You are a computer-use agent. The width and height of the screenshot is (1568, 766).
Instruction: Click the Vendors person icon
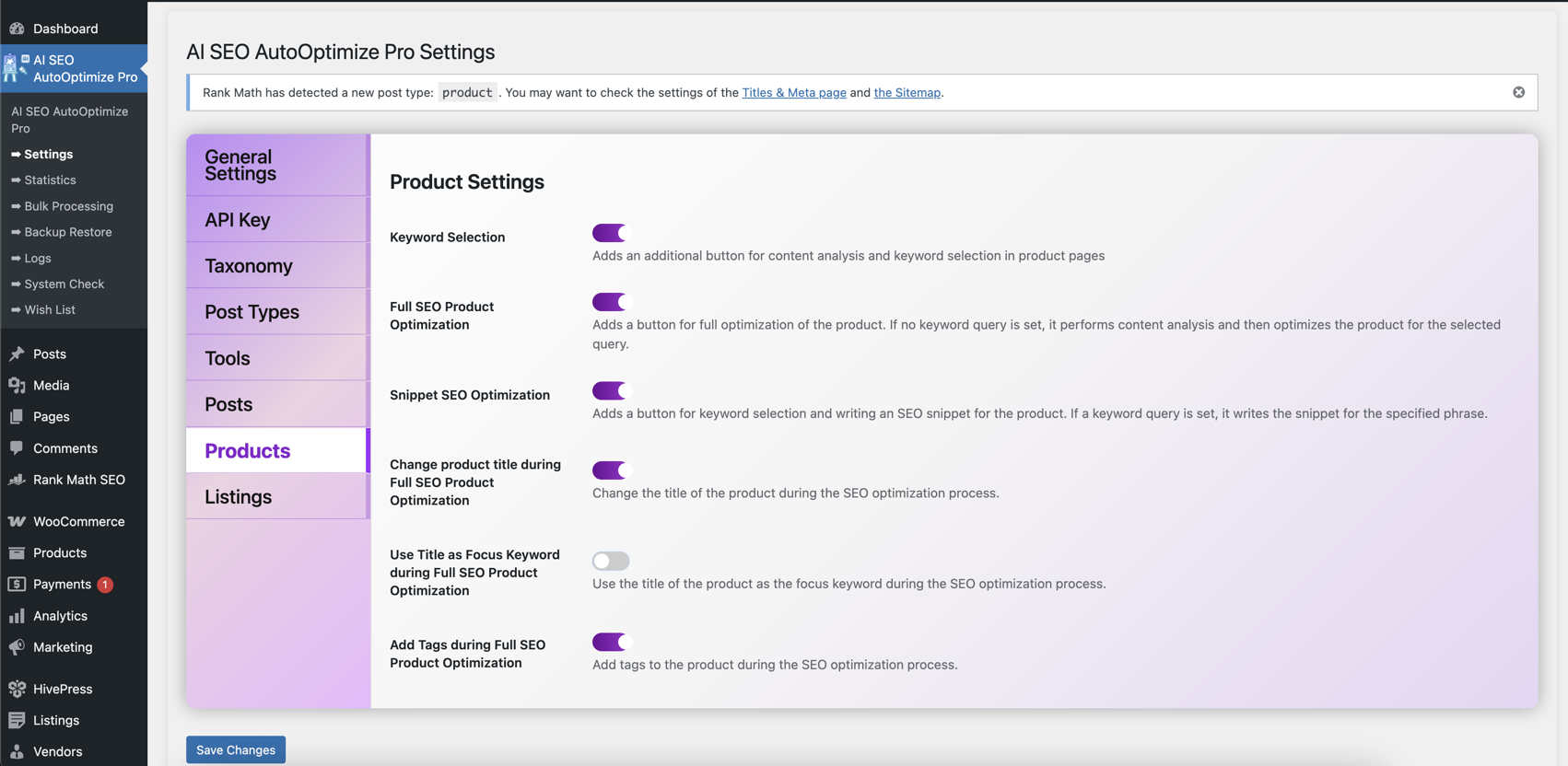17,751
